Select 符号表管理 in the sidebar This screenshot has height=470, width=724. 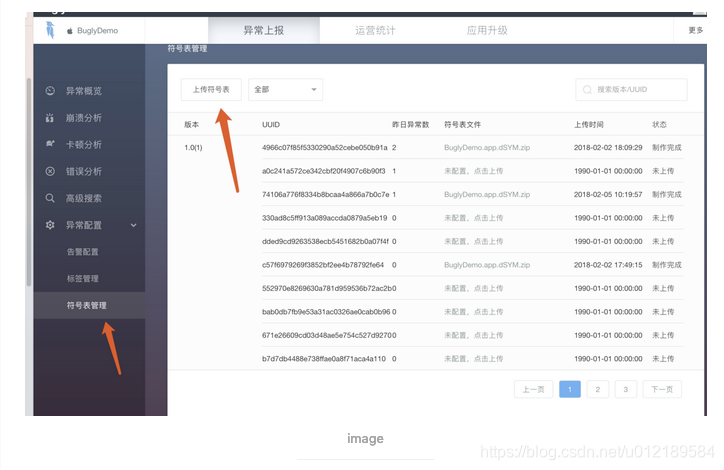[x=89, y=305]
